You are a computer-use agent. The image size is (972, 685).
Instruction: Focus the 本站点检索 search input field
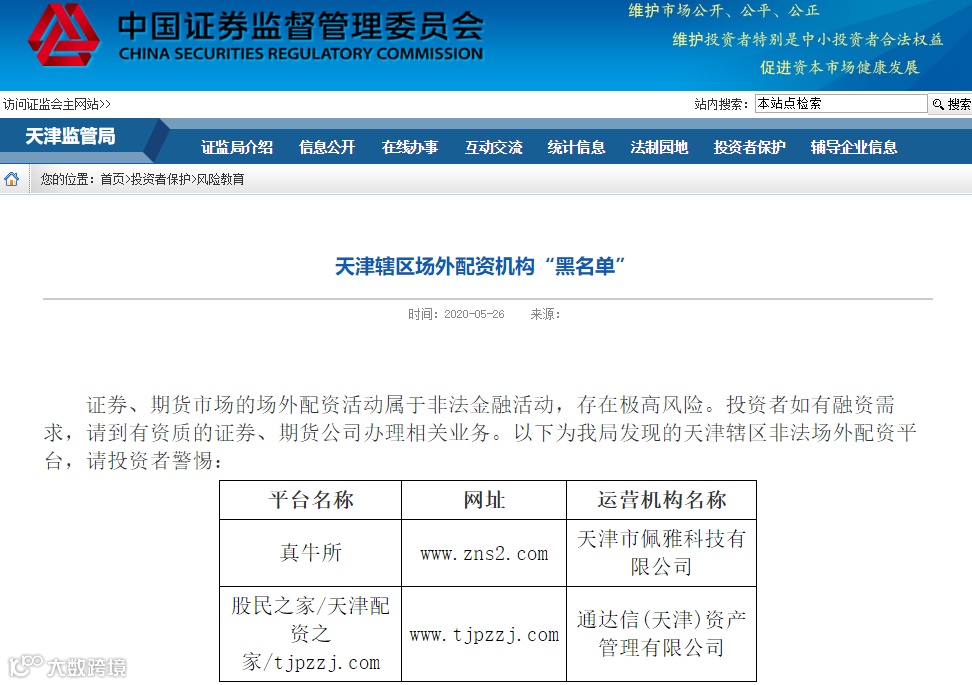841,104
